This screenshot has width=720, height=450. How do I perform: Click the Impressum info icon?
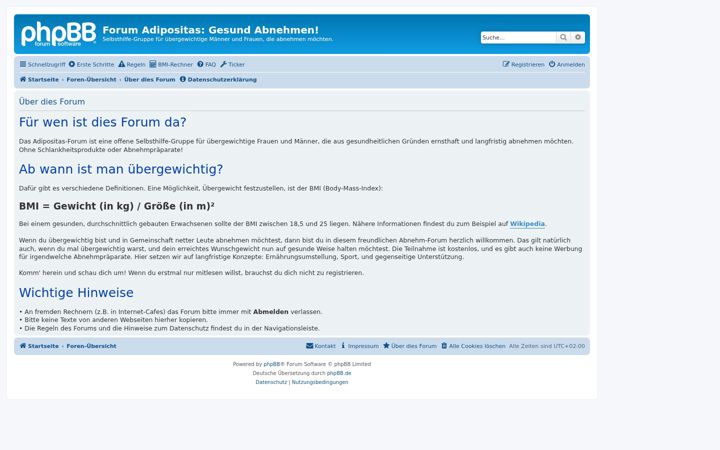point(343,346)
